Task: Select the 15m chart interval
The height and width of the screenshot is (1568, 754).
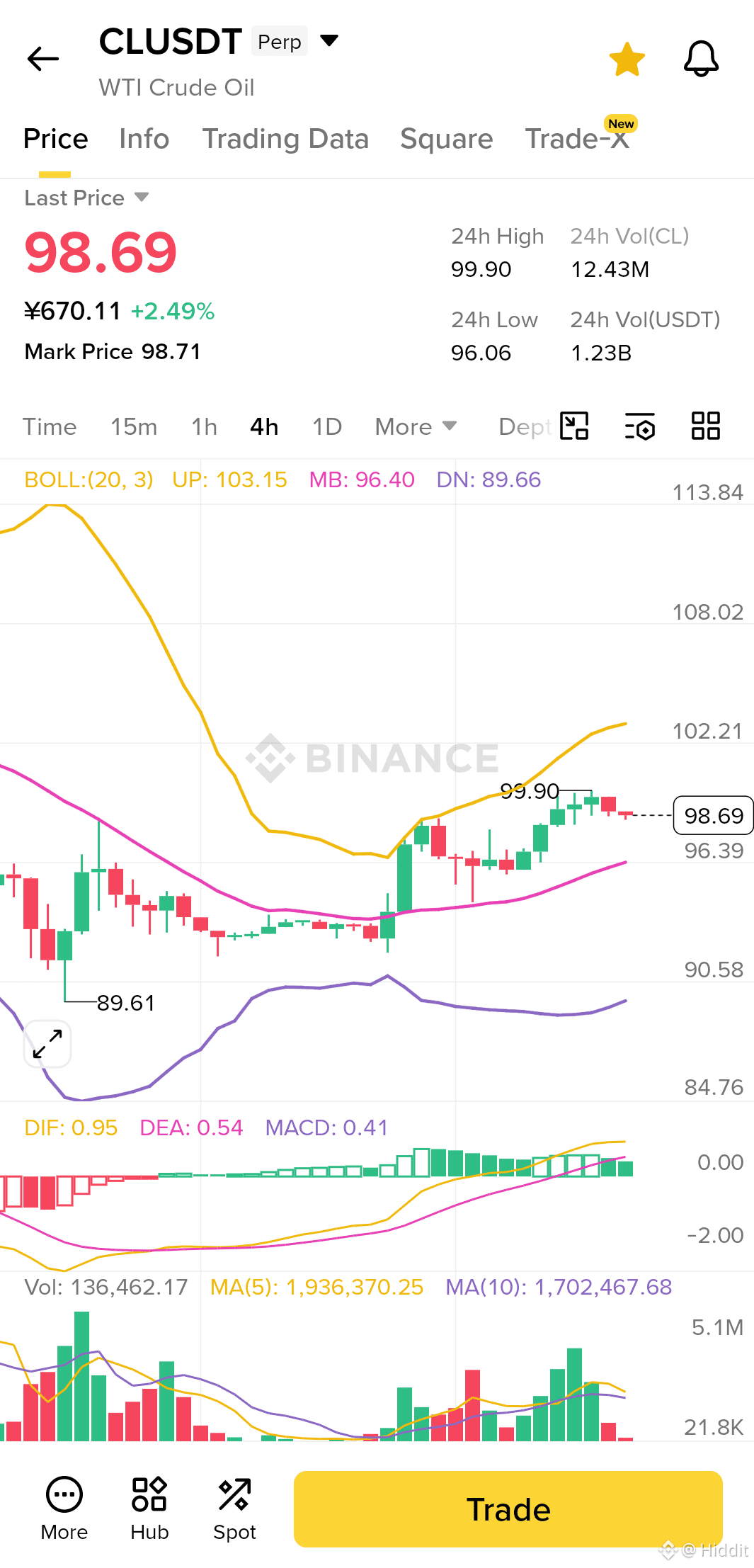Action: 134,426
